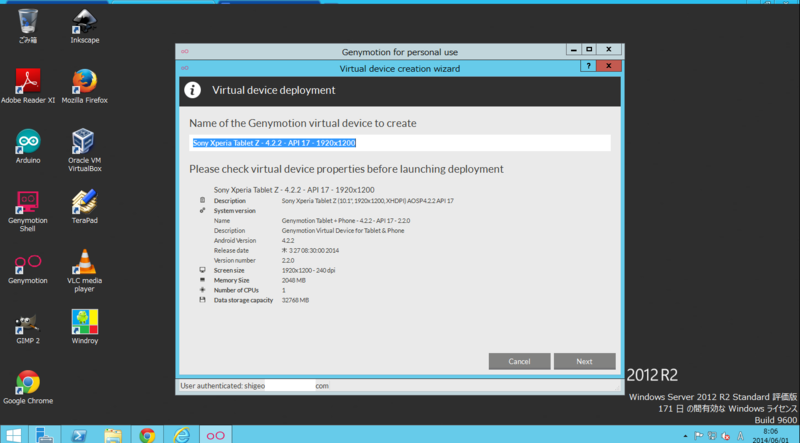Open the Genymotion Shell desktop shortcut
Screen dimensions: 800x443
click(28, 210)
